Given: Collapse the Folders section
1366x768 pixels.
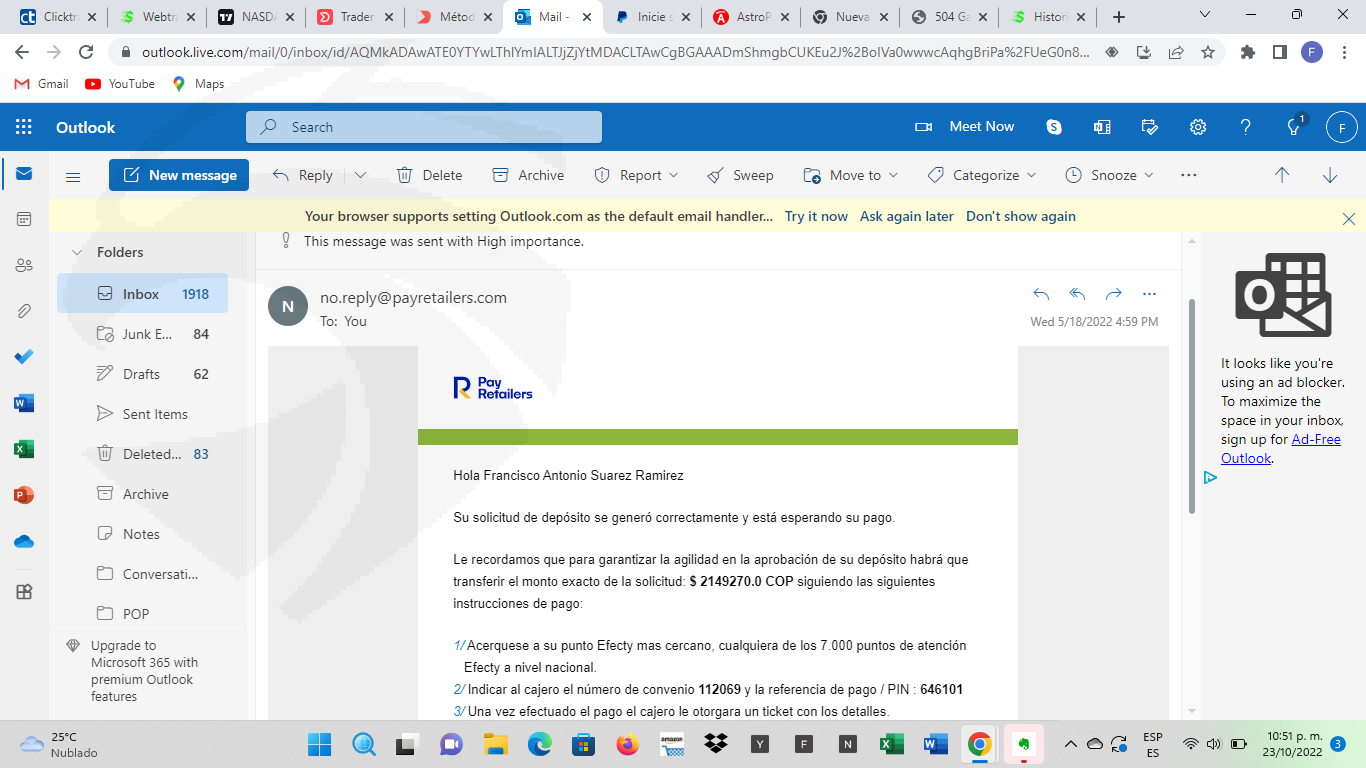Looking at the screenshot, I should point(76,252).
